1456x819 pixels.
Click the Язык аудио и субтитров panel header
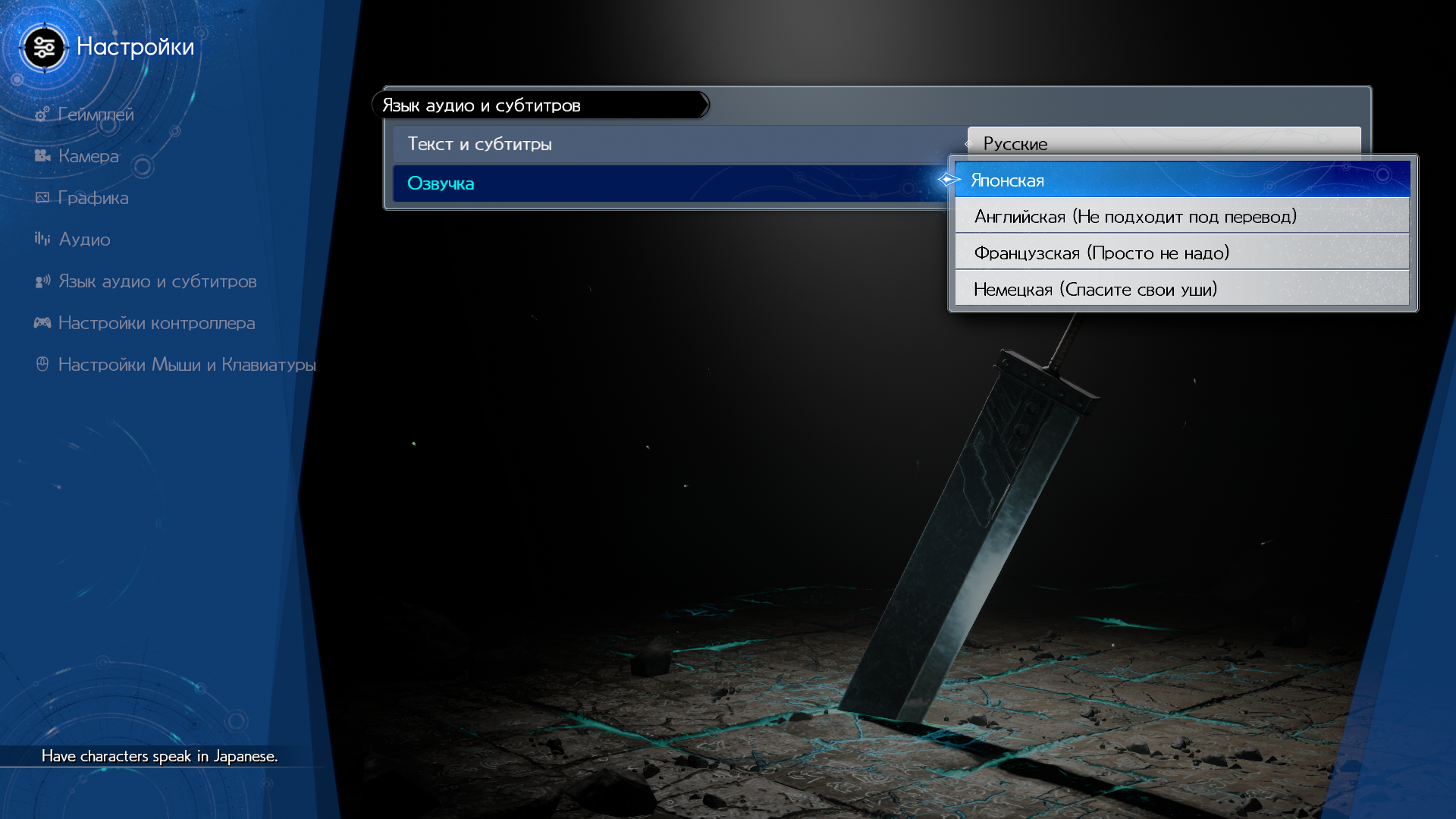coord(540,105)
